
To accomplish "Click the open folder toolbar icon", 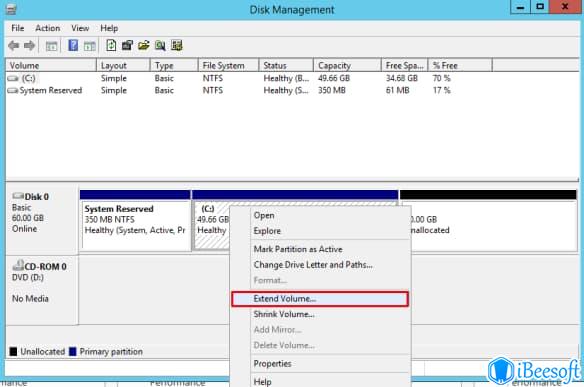I will [144, 45].
